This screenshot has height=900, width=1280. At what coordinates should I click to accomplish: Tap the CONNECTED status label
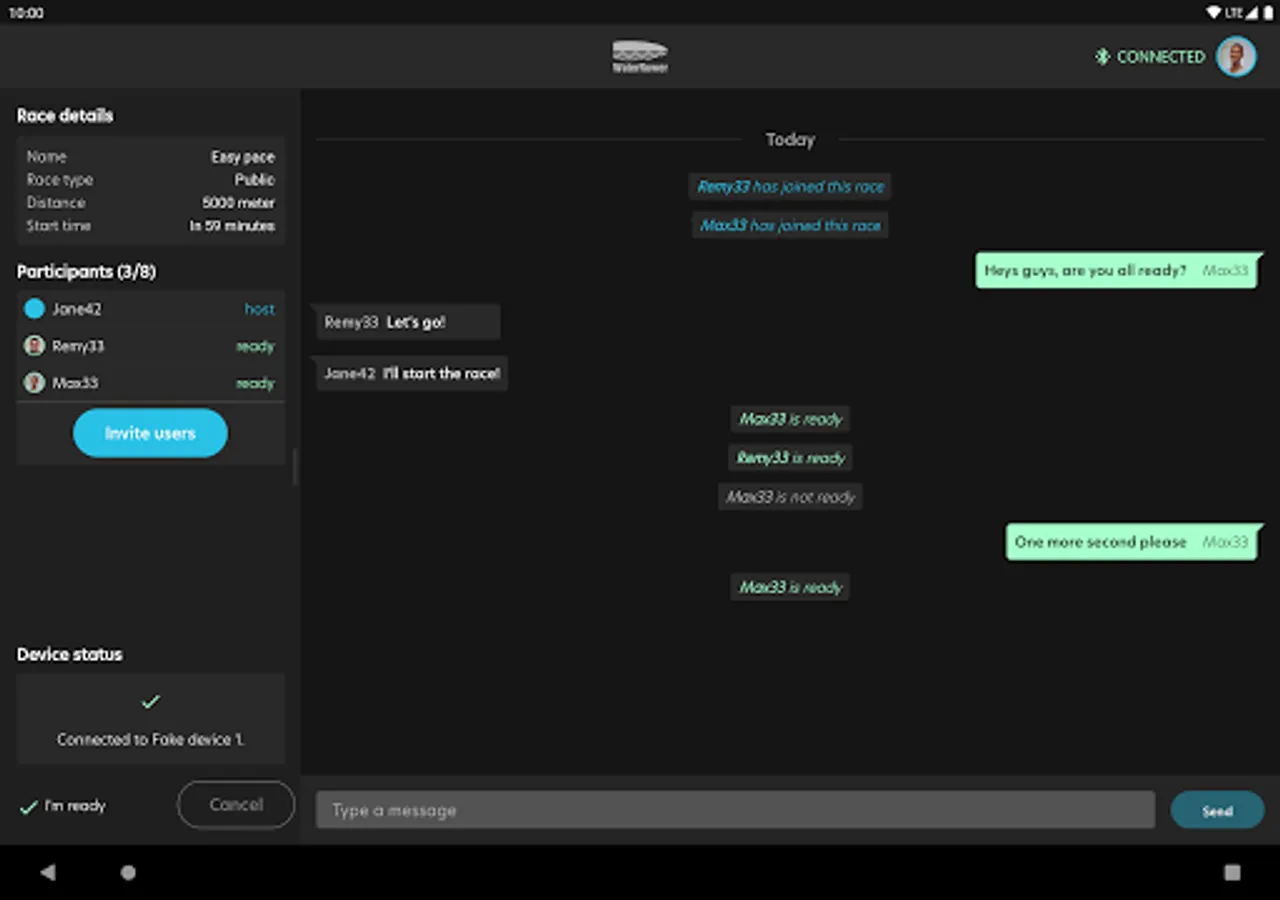click(1160, 57)
